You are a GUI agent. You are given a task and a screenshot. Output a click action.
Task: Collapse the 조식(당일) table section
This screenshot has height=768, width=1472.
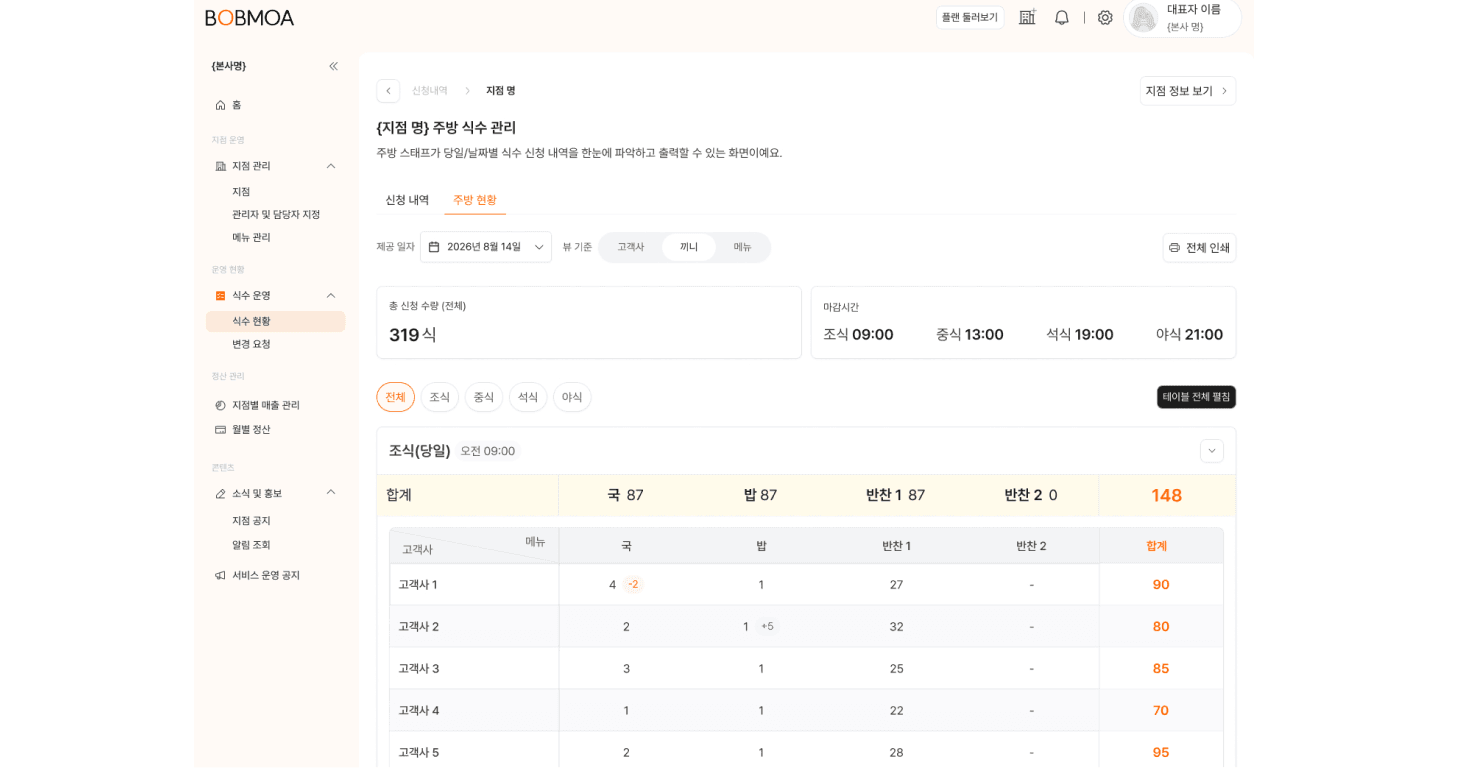1211,451
